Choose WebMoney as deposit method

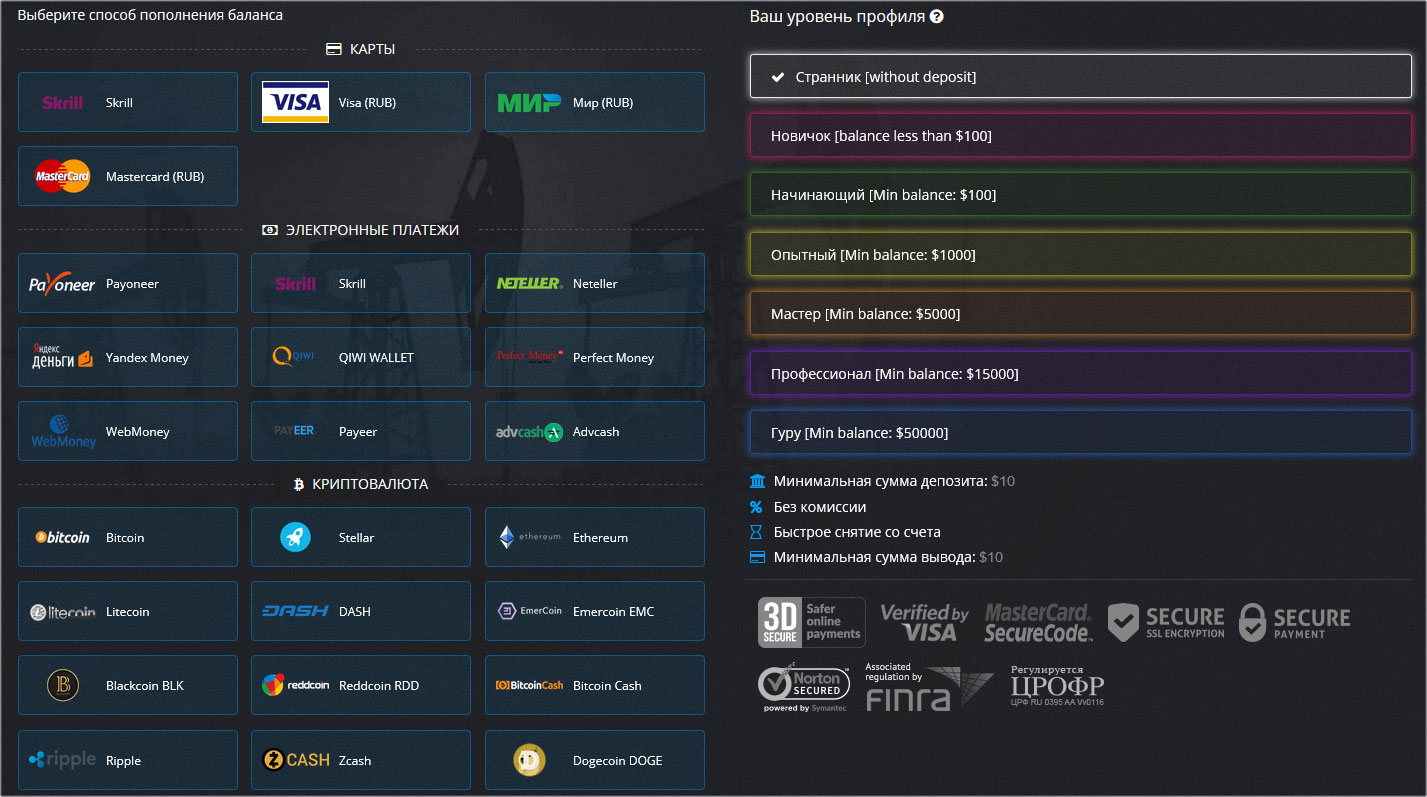[128, 431]
